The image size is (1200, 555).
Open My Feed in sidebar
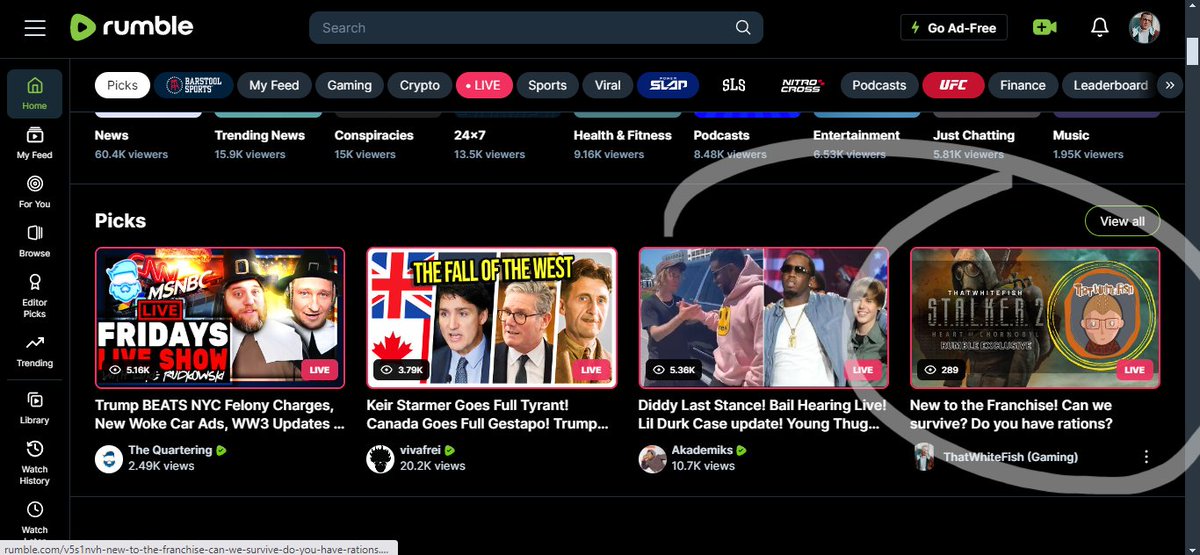pos(35,142)
